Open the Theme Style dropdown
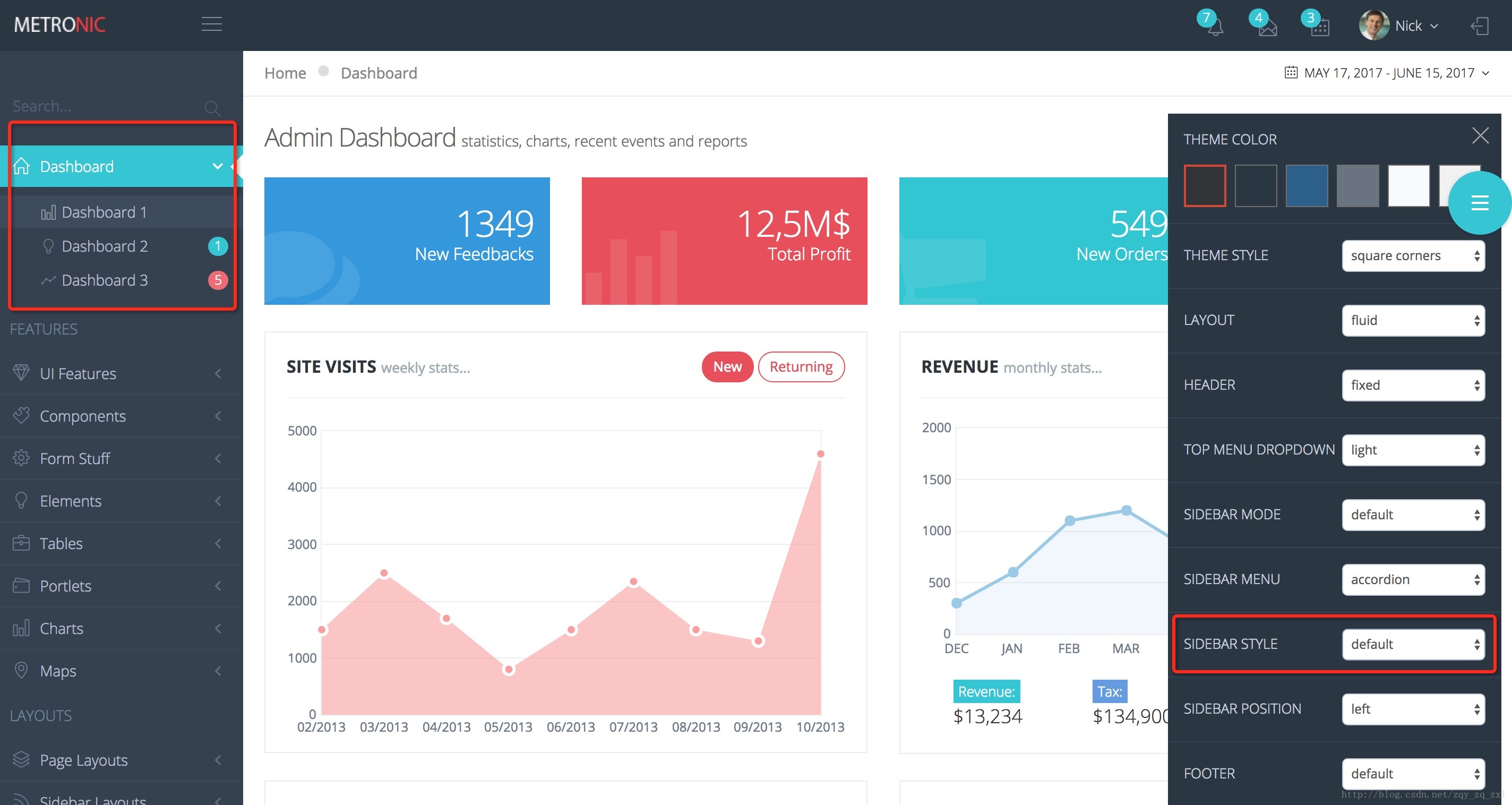 [x=1413, y=255]
